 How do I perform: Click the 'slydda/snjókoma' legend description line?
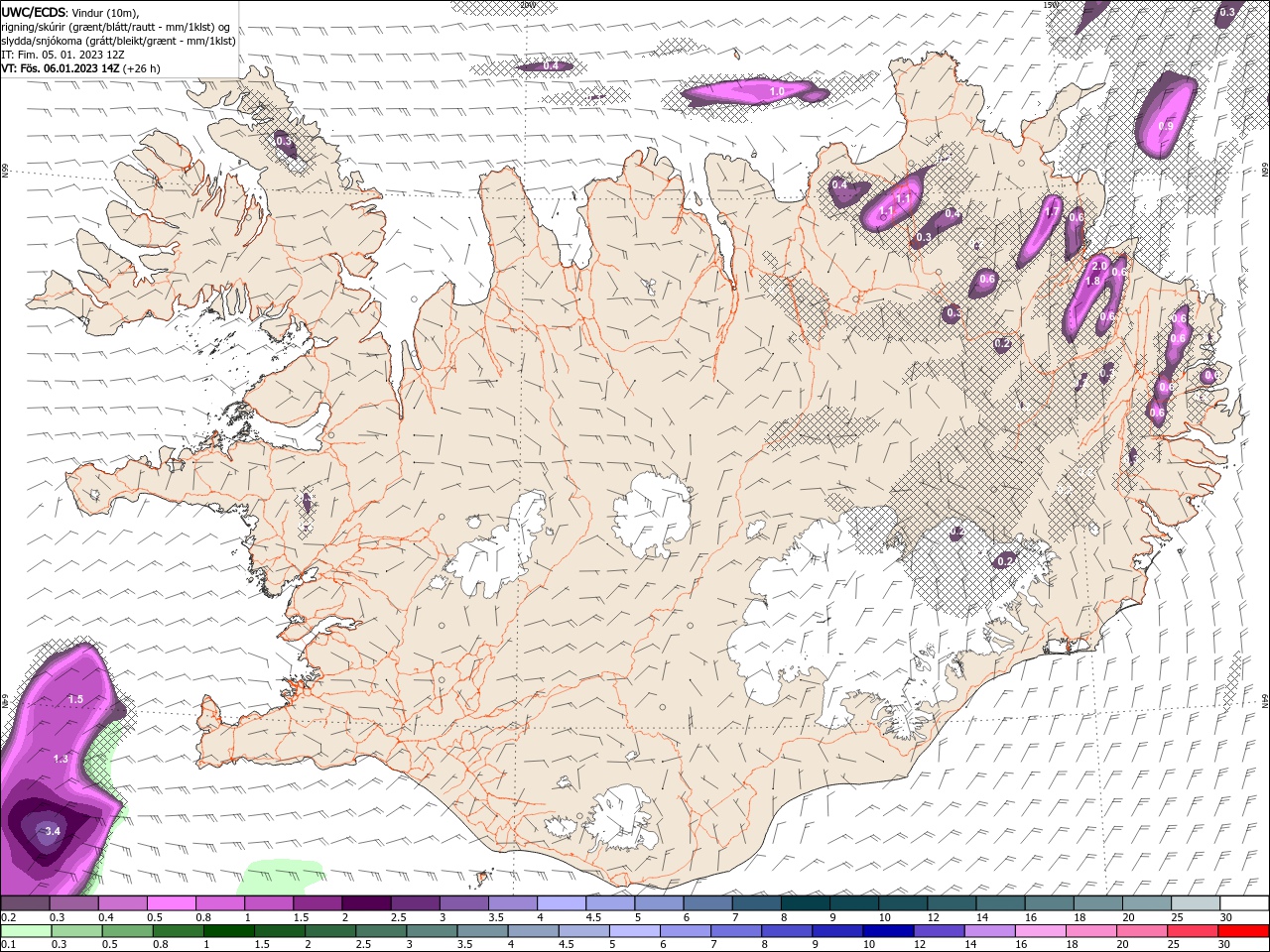(x=119, y=41)
